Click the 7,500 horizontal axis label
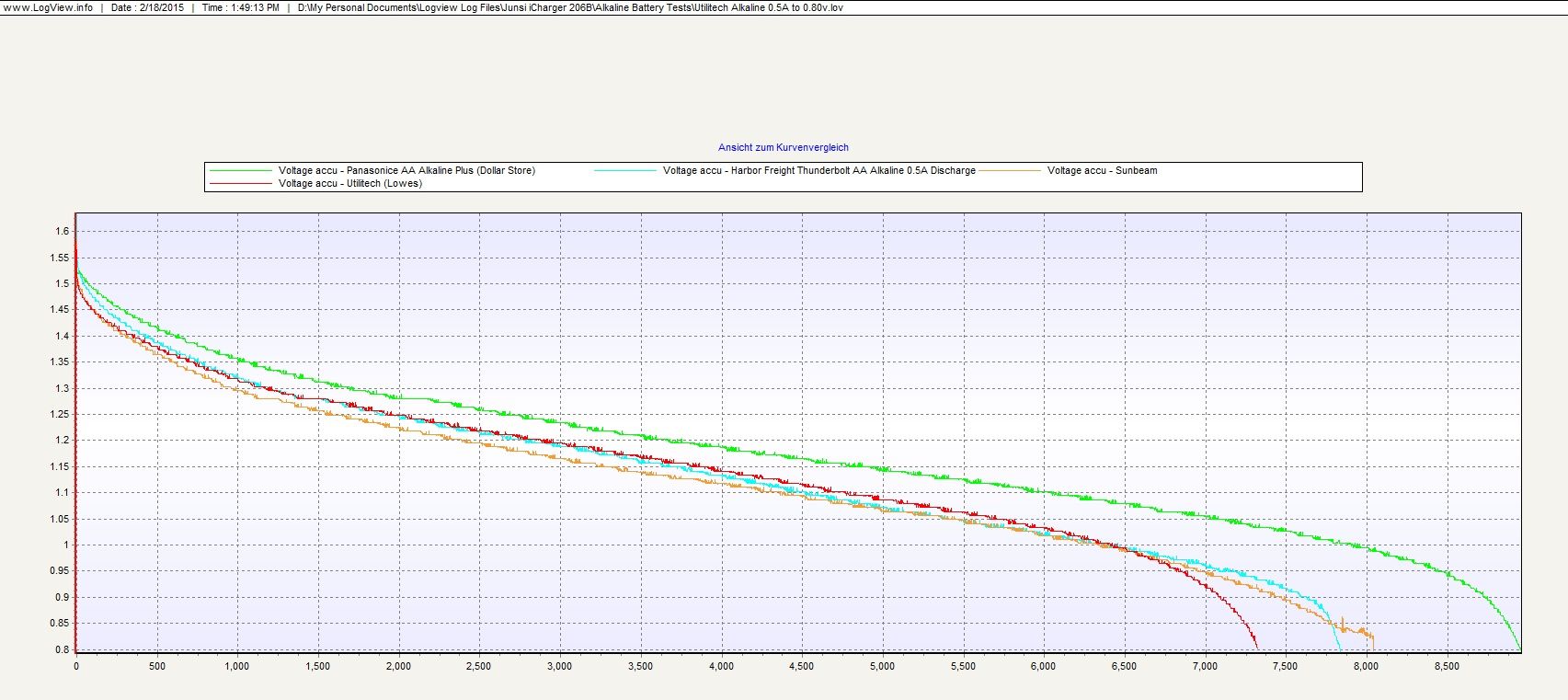 pyautogui.click(x=1285, y=666)
